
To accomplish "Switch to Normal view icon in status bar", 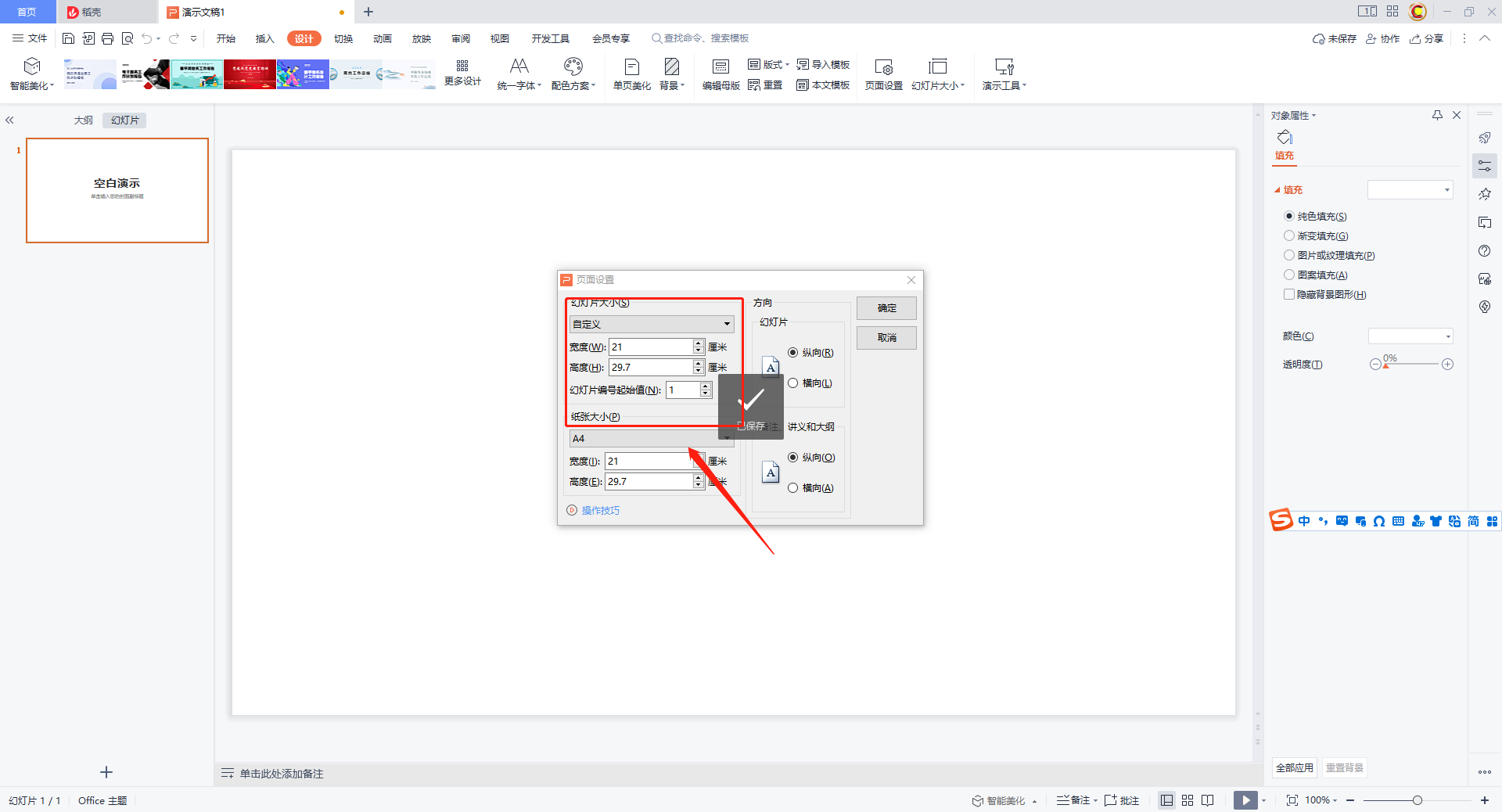I will tap(1166, 800).
